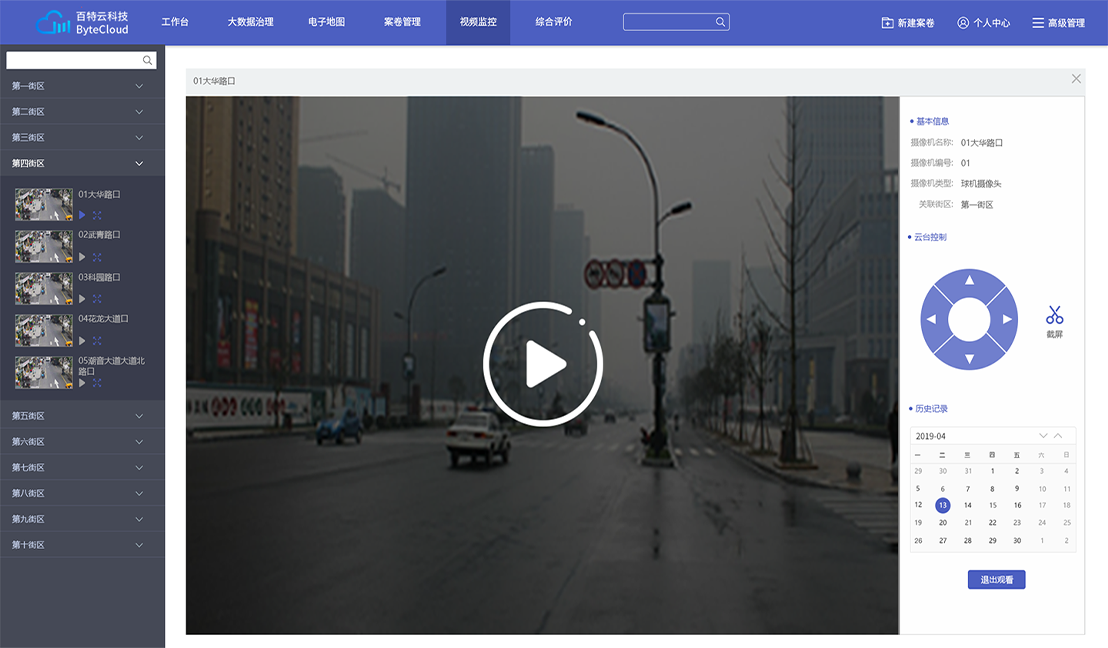The height and width of the screenshot is (648, 1108).
Task: Open the 大数据治理 tab
Action: tap(250, 22)
